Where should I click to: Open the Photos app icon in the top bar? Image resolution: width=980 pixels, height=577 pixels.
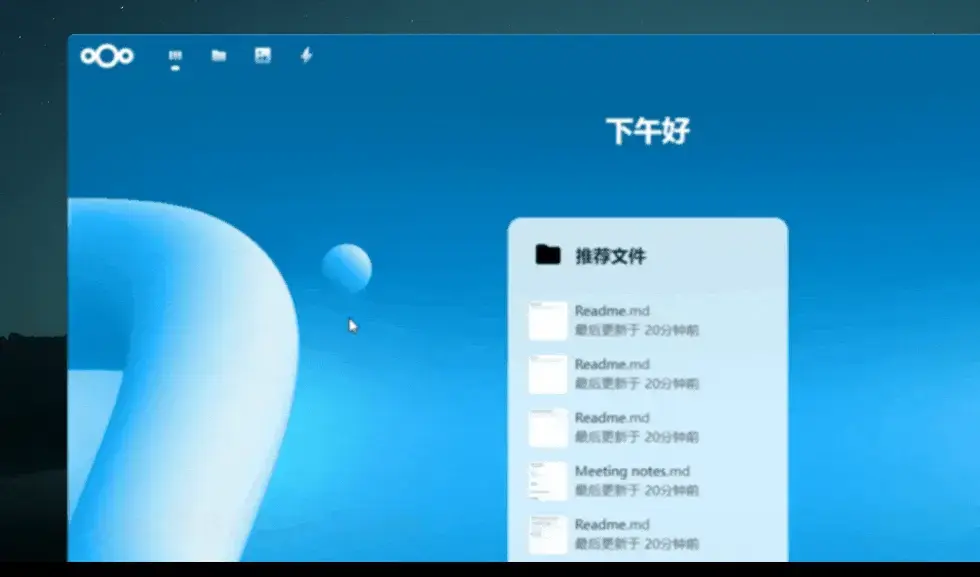coord(262,56)
